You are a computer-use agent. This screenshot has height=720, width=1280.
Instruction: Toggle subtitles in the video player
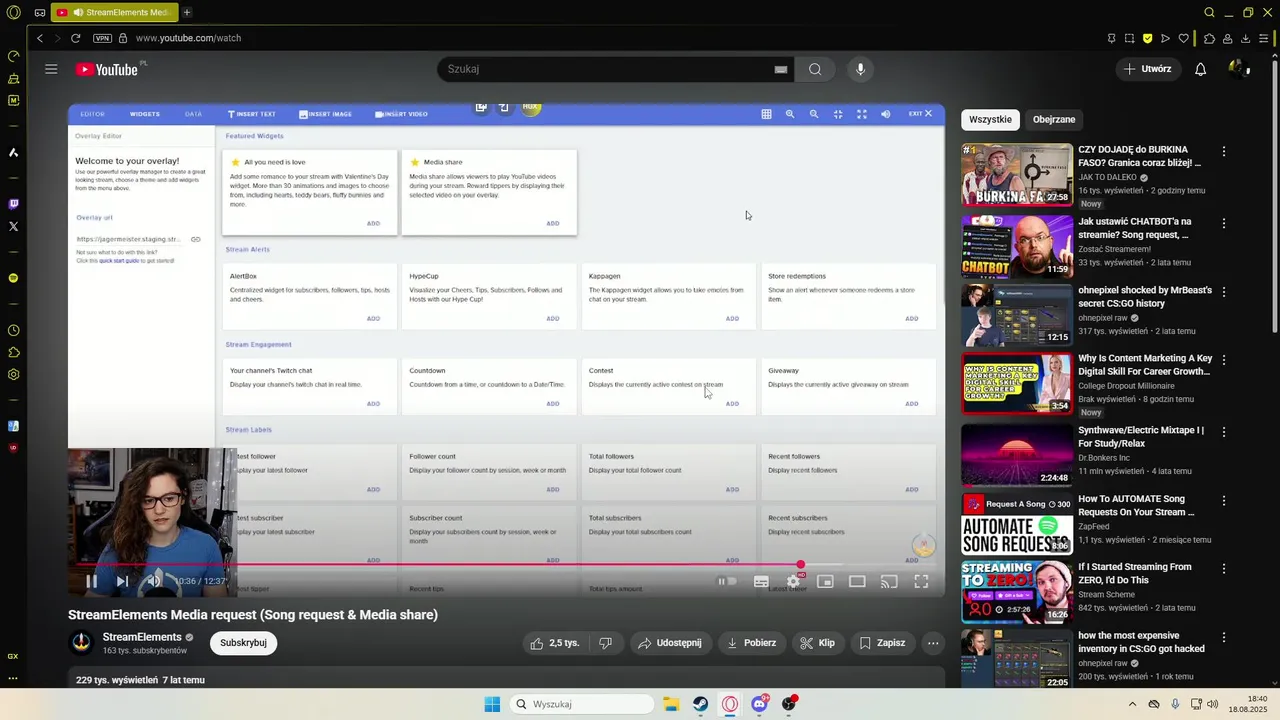tap(761, 581)
